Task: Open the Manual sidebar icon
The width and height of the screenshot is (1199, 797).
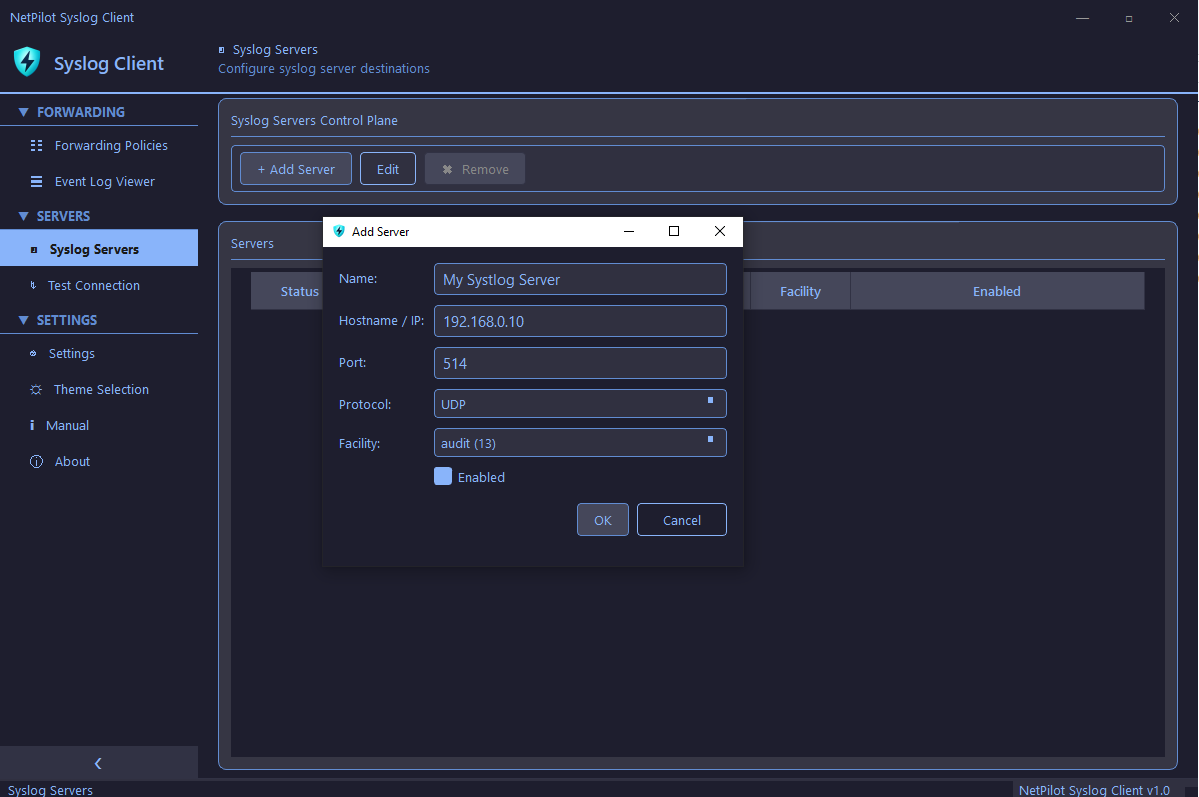Action: tap(33, 425)
